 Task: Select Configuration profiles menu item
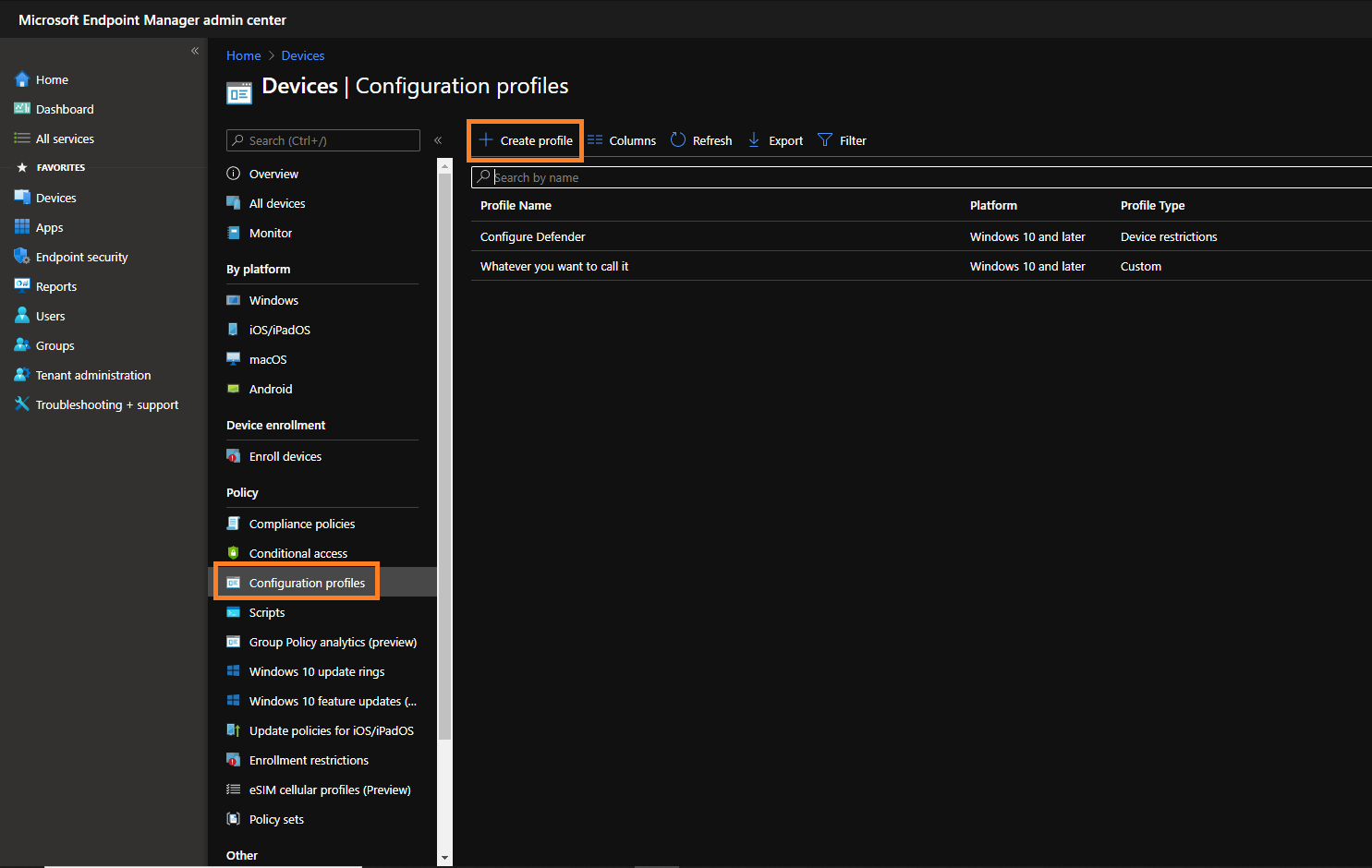322,583
